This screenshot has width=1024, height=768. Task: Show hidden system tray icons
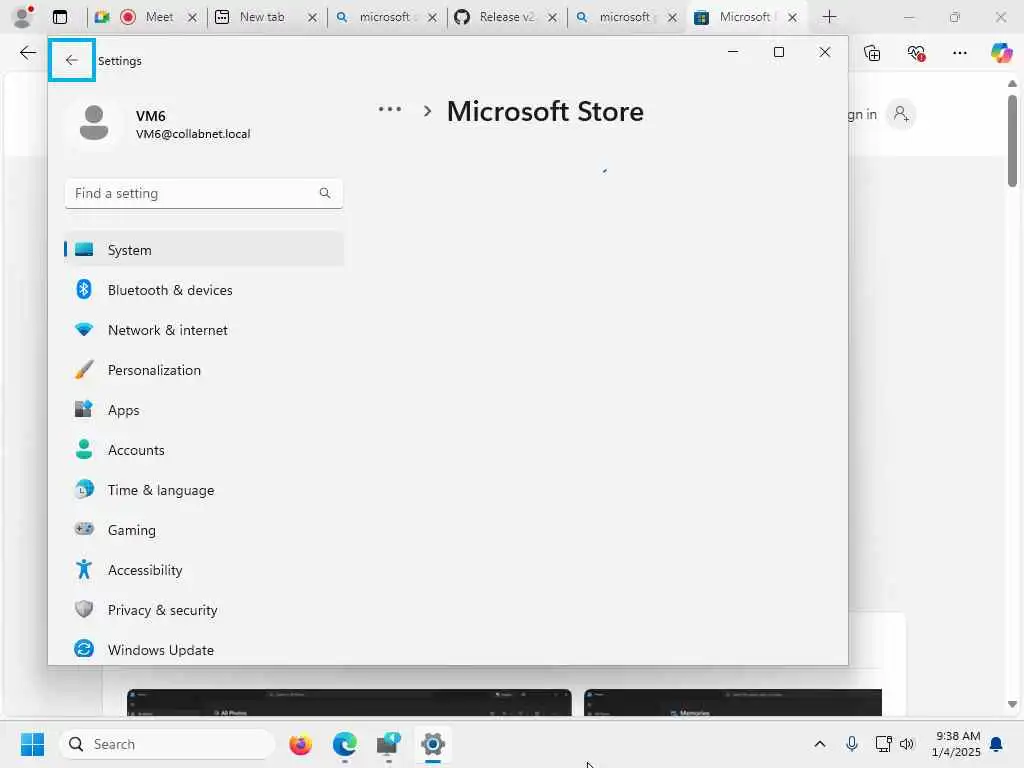pos(820,744)
